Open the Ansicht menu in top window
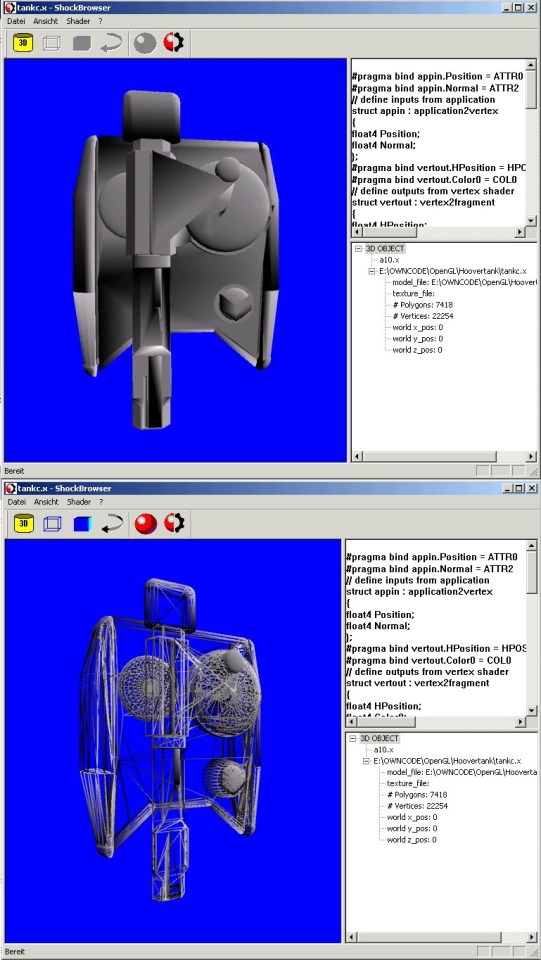Screen dimensions: 541x960 (x=46, y=21)
